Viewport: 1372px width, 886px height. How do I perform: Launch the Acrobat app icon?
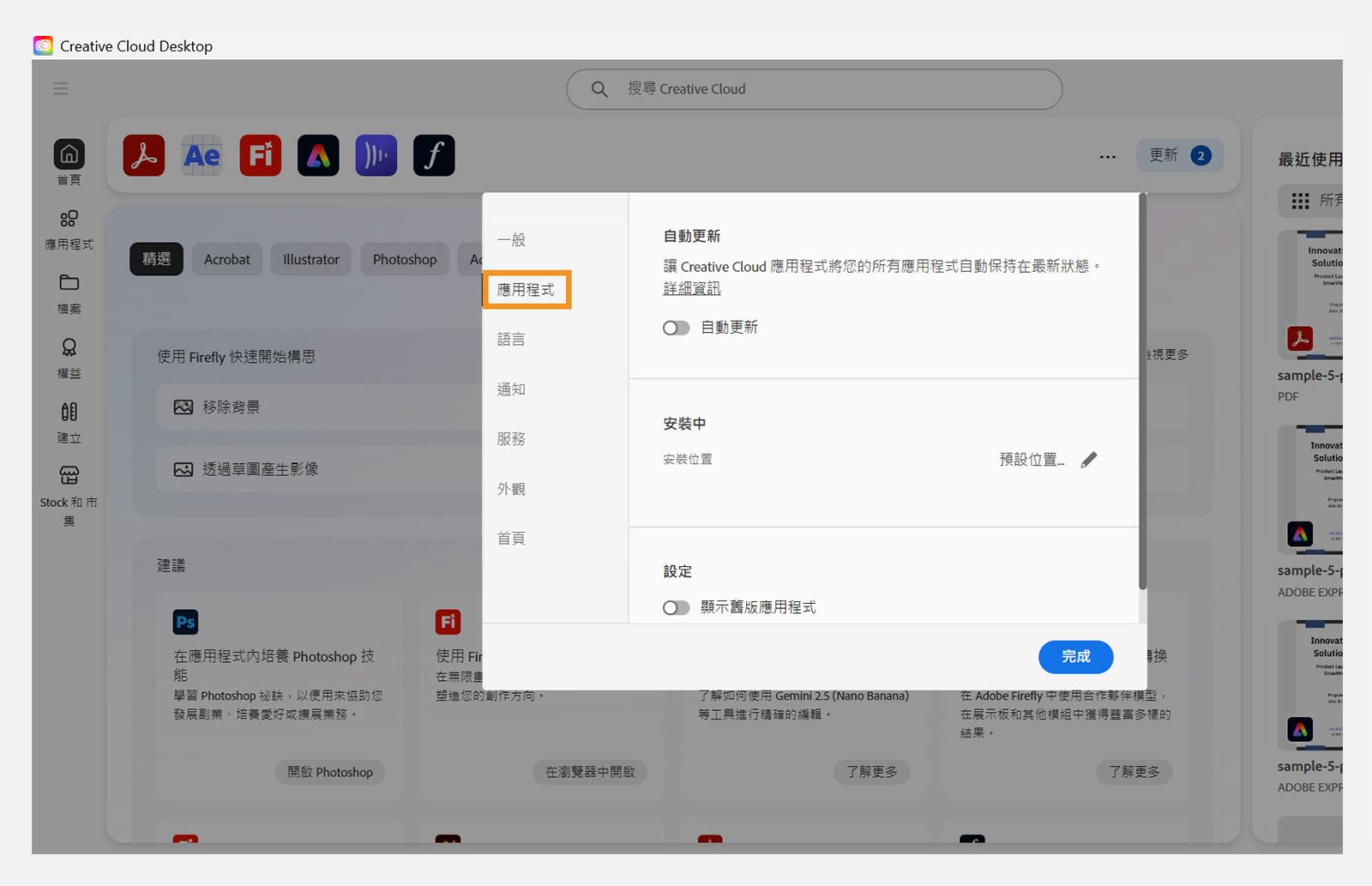(x=144, y=155)
